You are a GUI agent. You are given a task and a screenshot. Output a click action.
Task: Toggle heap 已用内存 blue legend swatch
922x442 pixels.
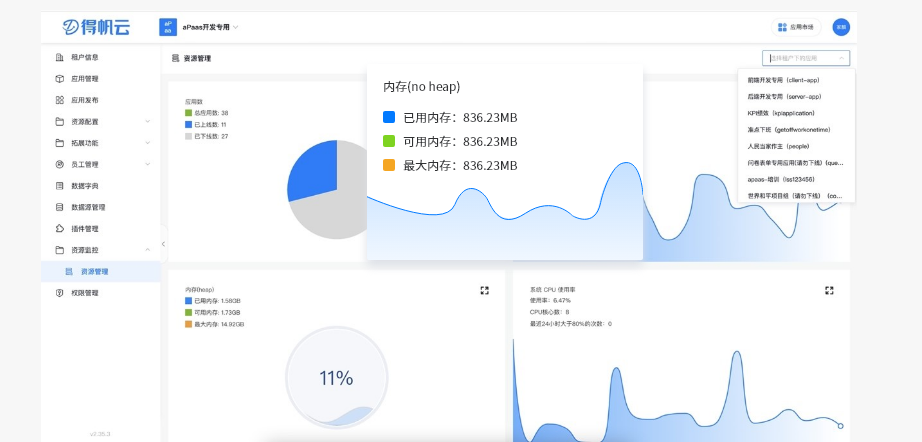[188, 301]
